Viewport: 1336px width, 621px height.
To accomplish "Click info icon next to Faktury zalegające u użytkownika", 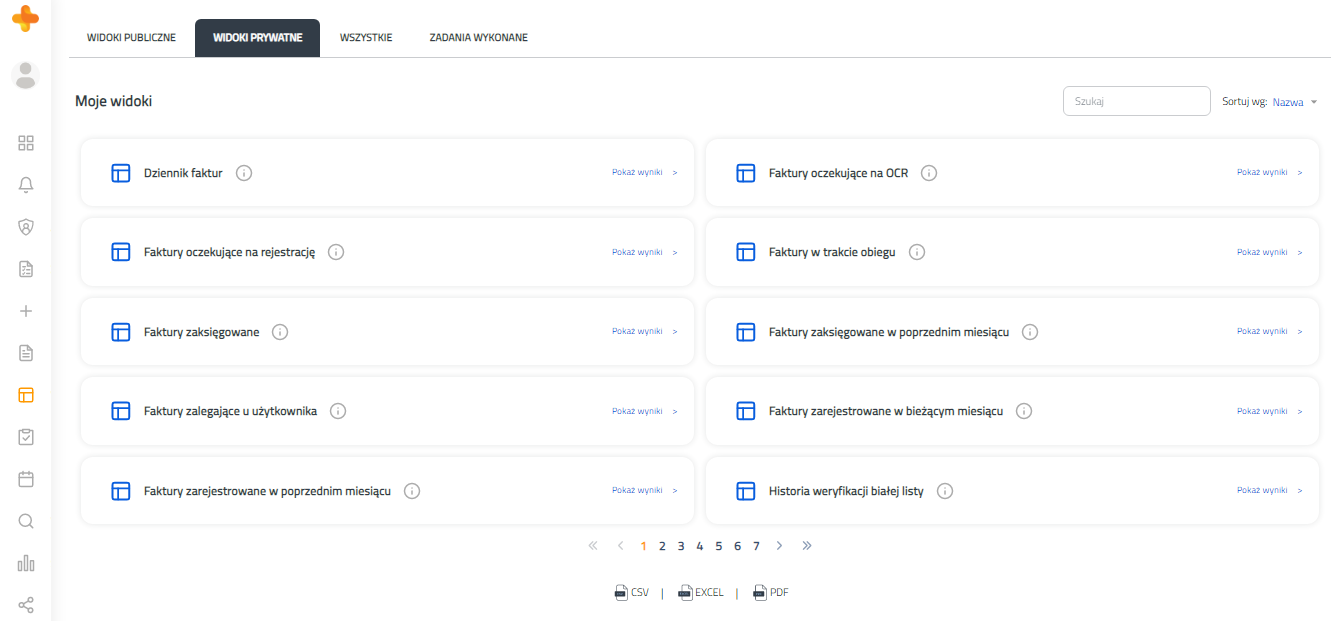I will (x=338, y=411).
